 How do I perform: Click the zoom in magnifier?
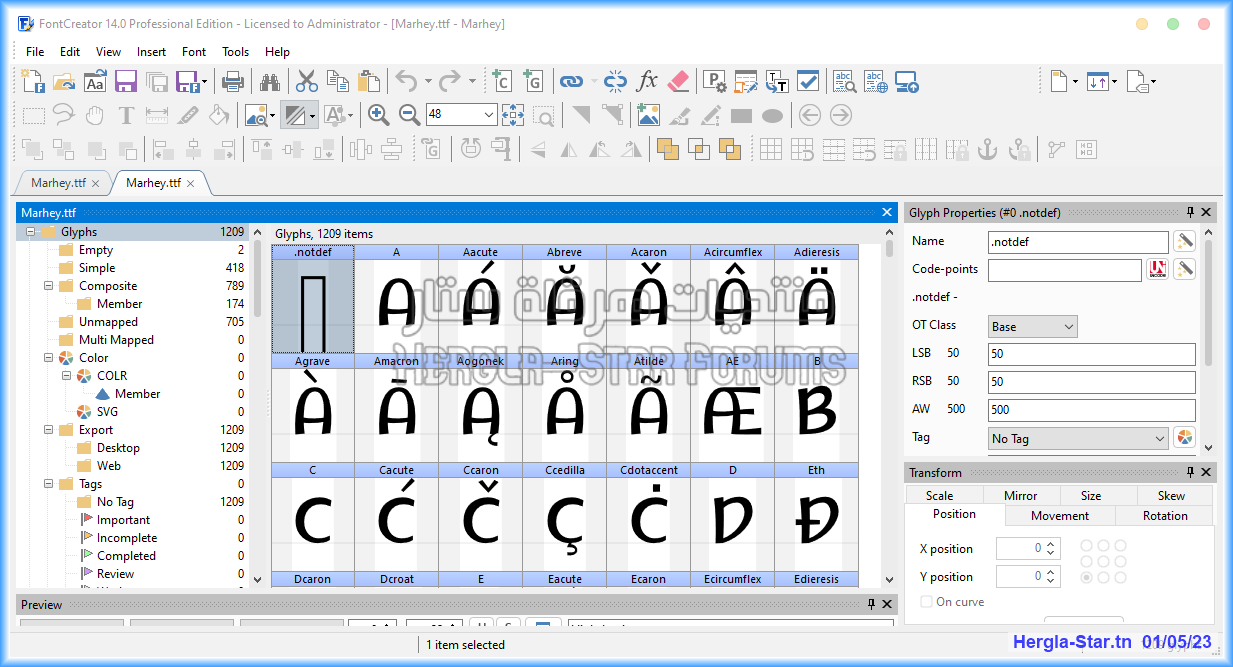pyautogui.click(x=378, y=115)
